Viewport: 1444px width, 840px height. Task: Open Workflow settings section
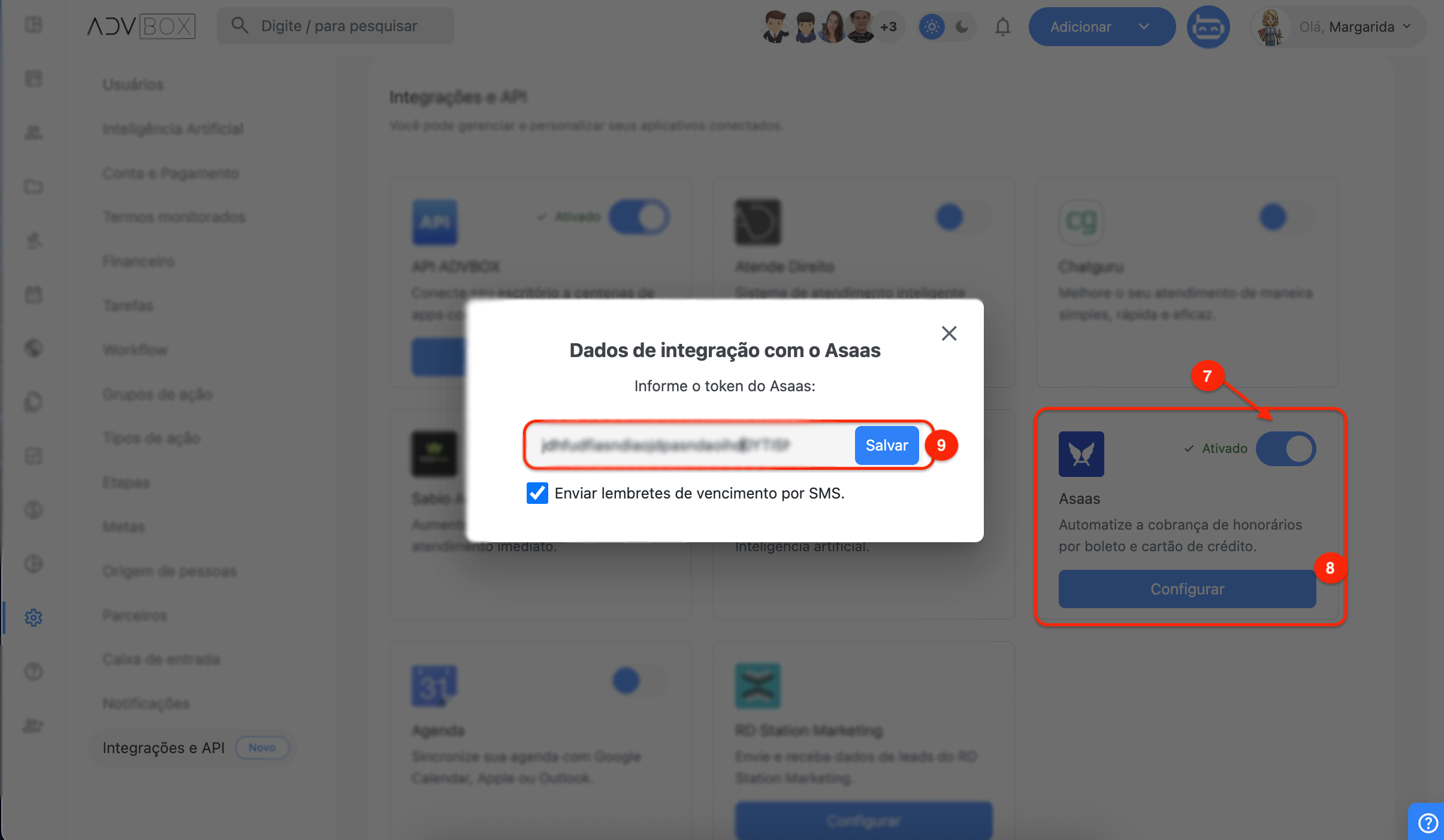[x=135, y=350]
